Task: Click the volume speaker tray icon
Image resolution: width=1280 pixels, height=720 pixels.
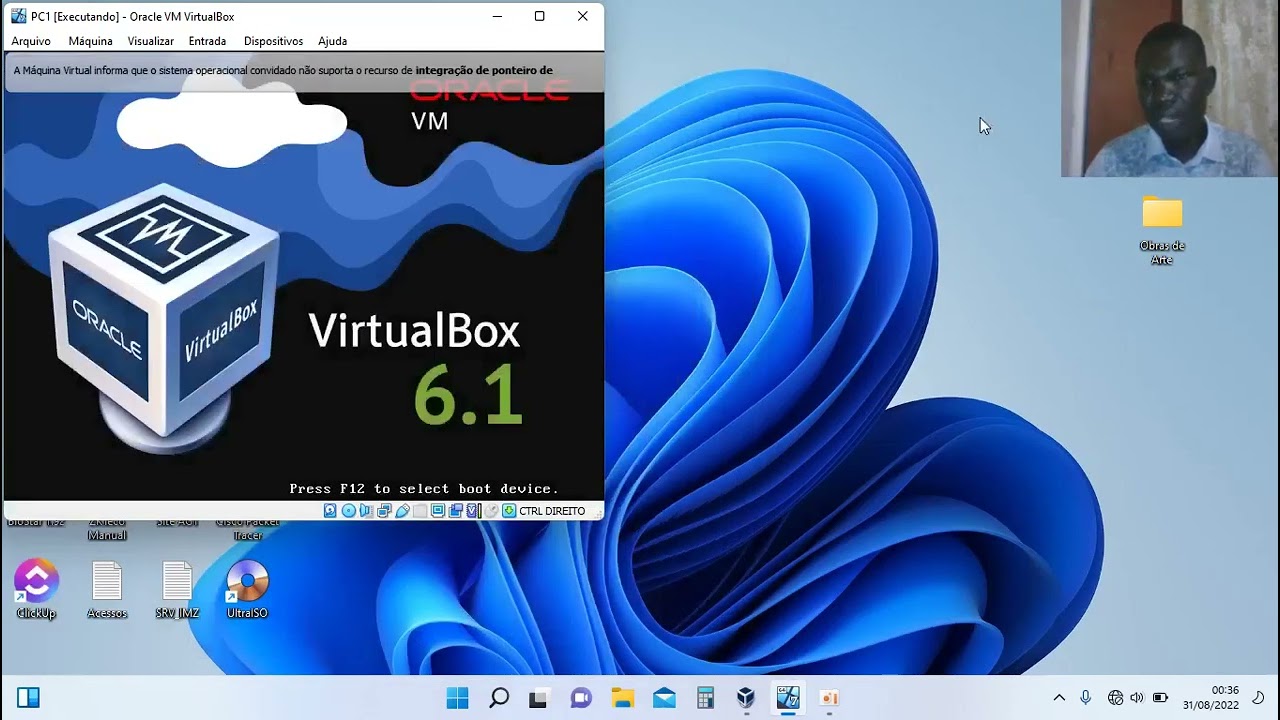Action: pyautogui.click(x=1137, y=697)
